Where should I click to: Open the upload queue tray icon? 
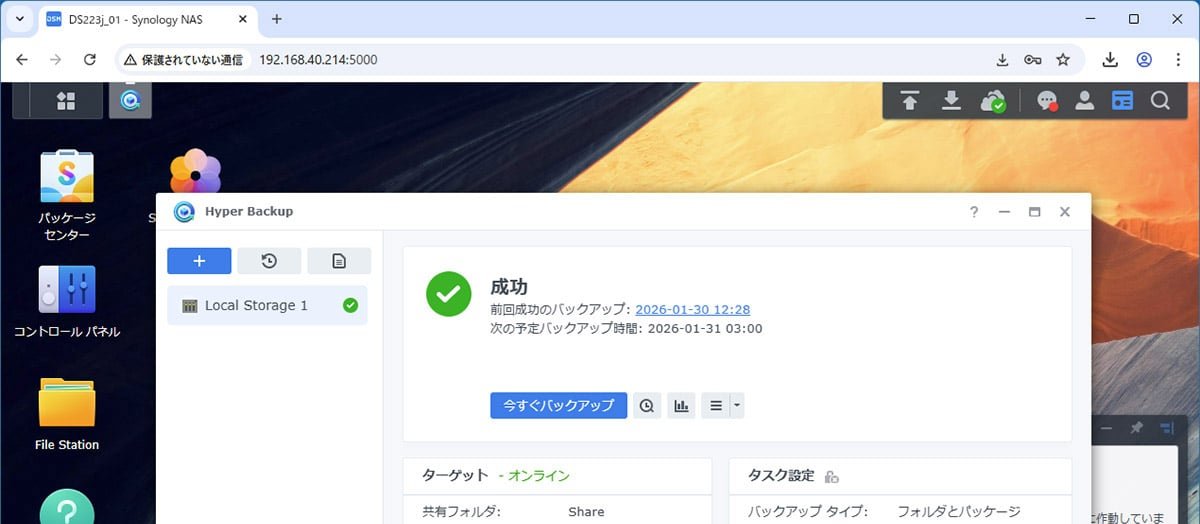909,101
